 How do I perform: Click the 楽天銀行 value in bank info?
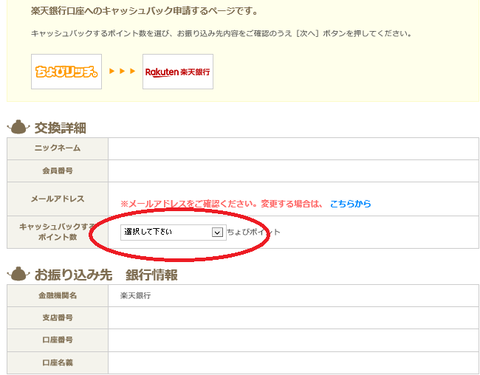coord(135,295)
